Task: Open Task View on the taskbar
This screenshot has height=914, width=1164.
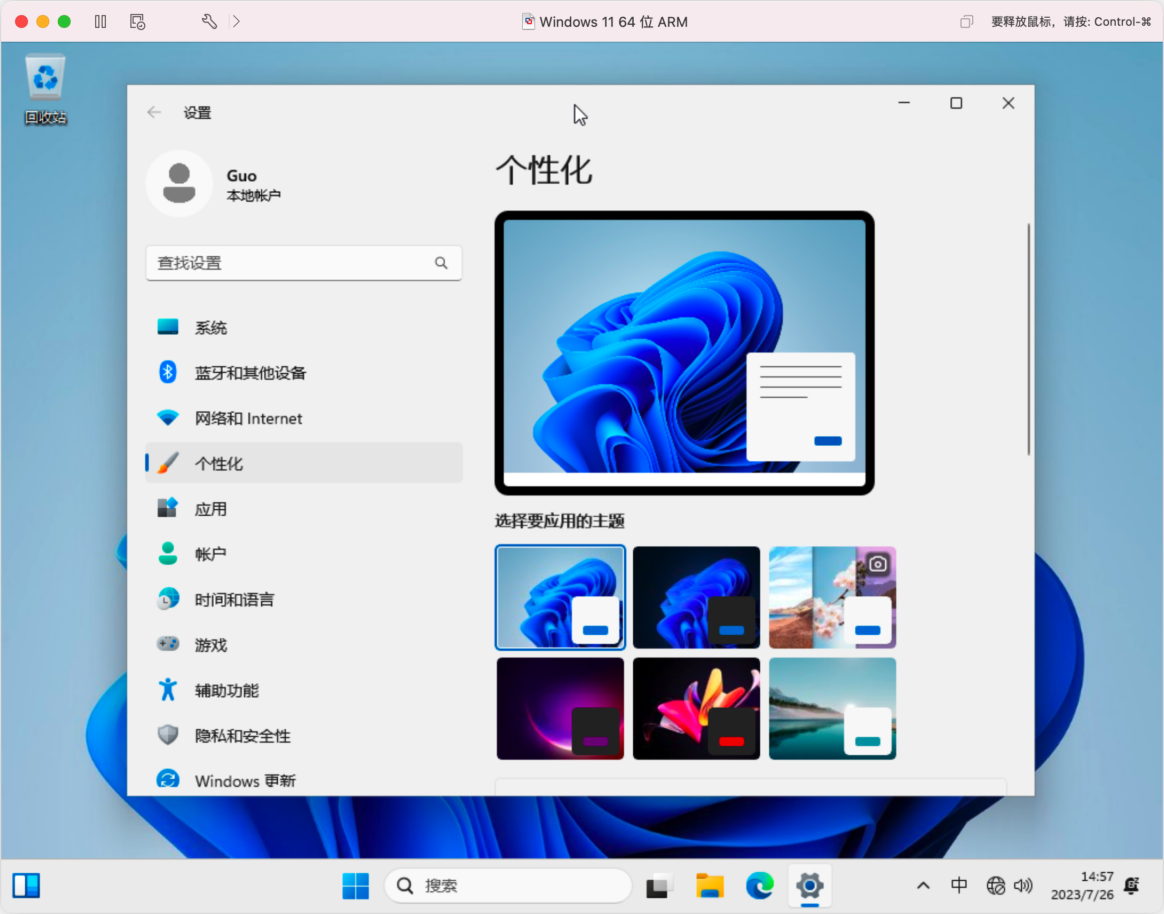Action: [658, 885]
